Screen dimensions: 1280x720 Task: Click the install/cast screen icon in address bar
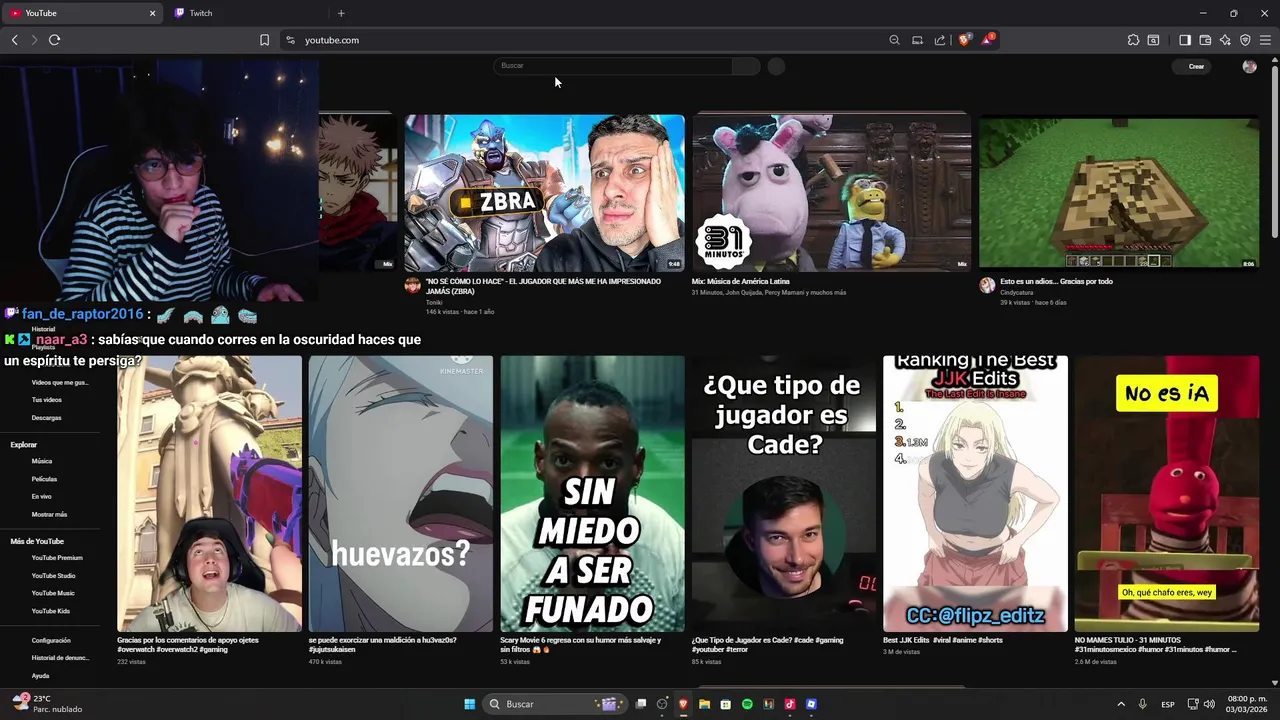coord(917,40)
